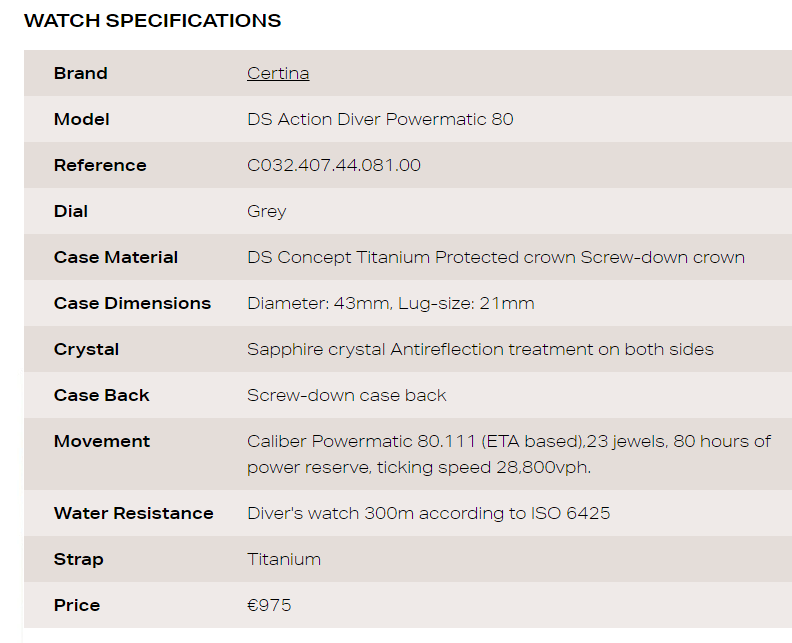
Task: Select the Case Material label
Action: tap(116, 257)
